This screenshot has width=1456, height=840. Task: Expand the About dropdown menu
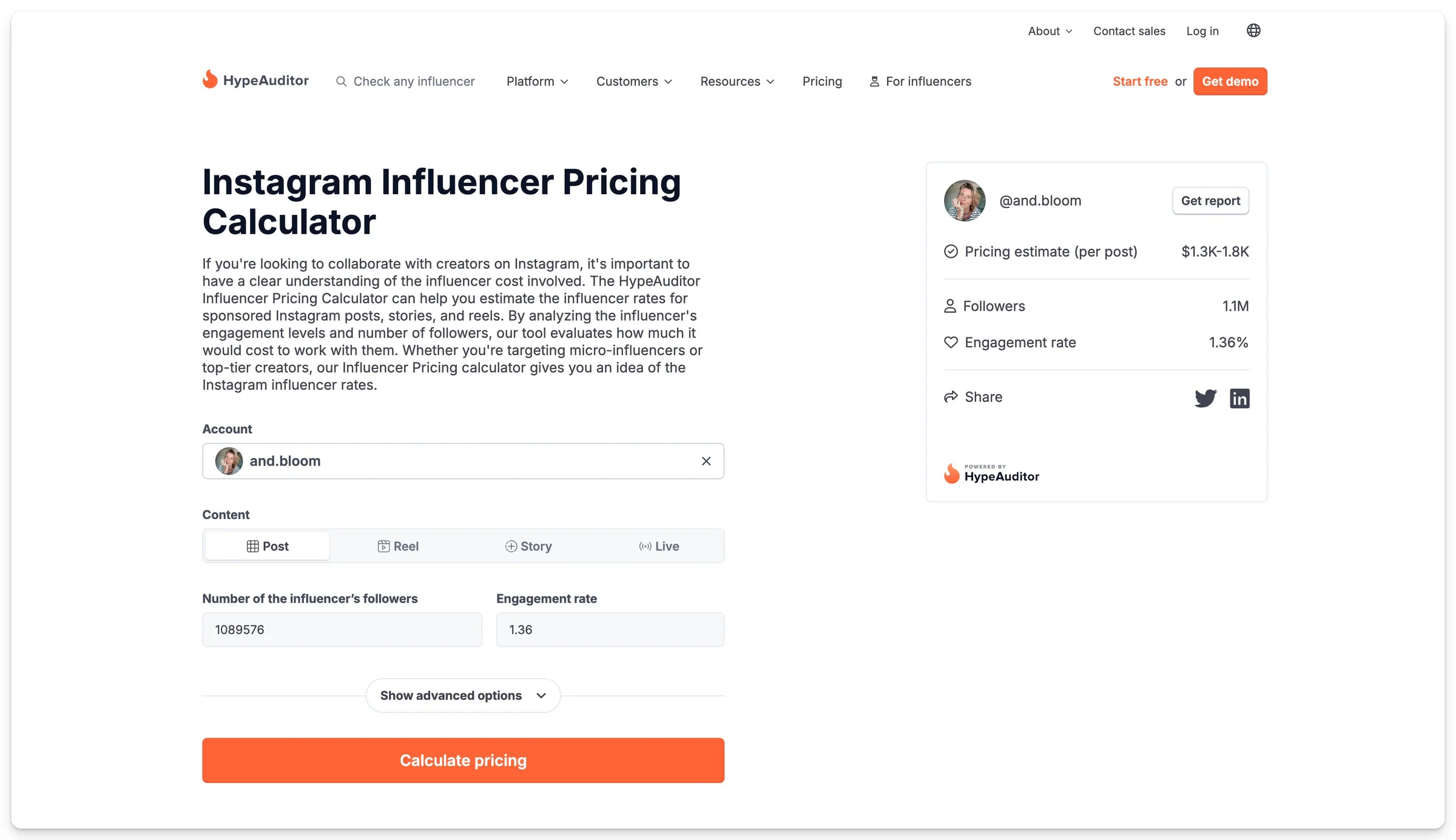(1050, 31)
